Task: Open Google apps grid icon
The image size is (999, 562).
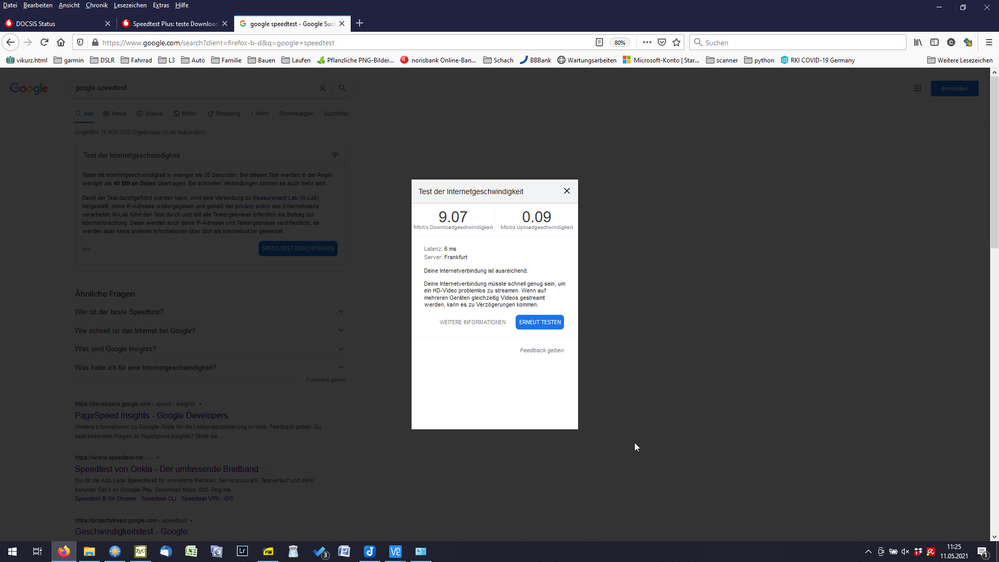Action: [917, 89]
